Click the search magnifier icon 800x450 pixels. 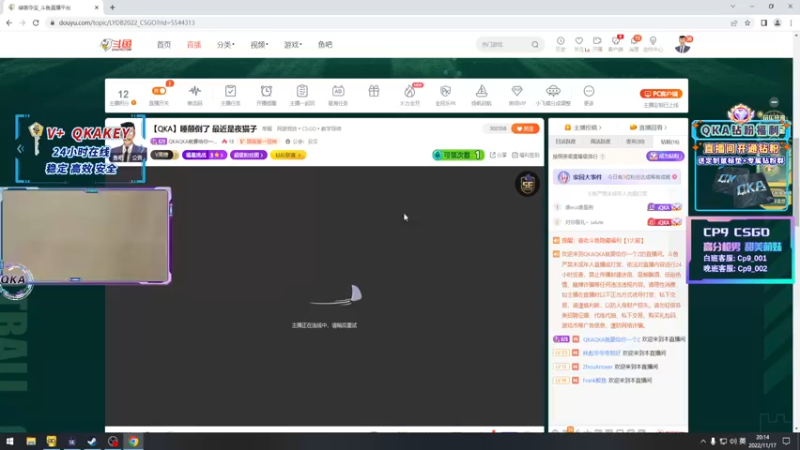tap(535, 45)
